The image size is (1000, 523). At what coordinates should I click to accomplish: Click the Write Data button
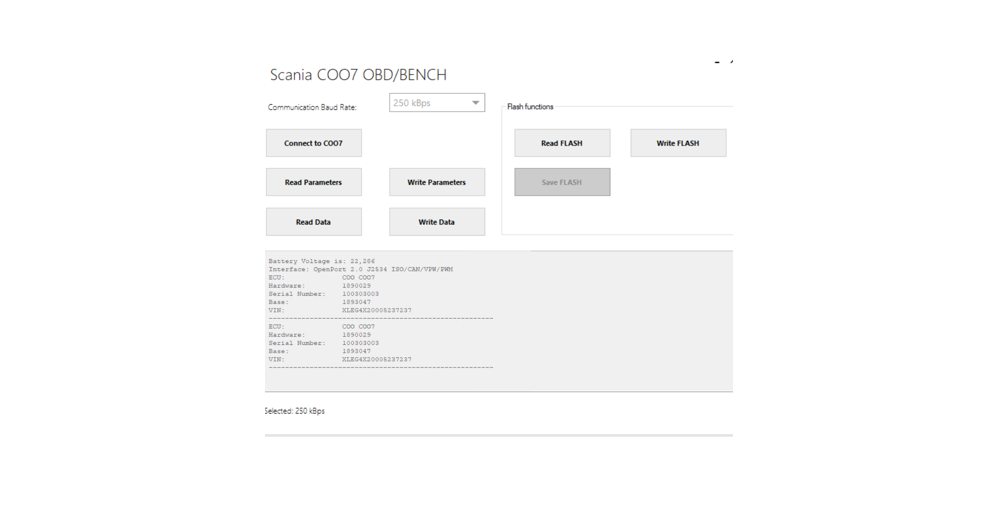tap(437, 222)
